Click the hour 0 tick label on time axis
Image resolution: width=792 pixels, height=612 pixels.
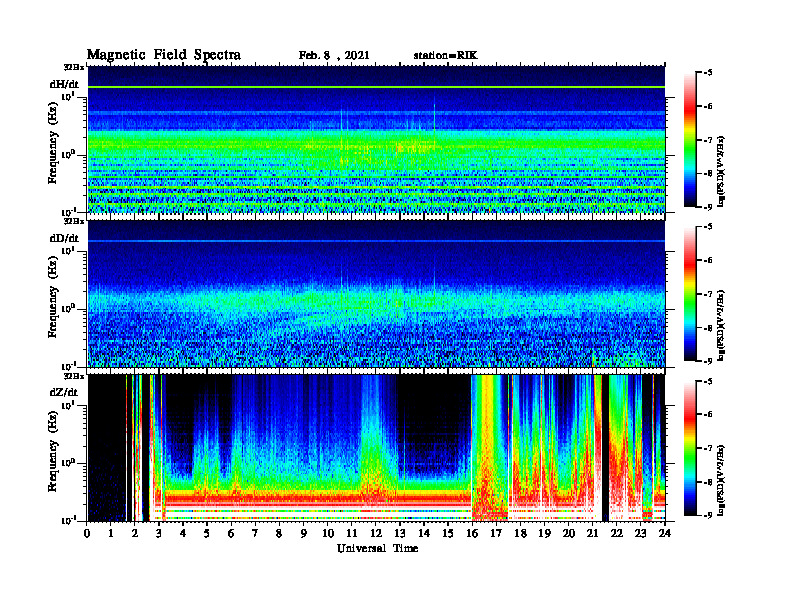[87, 533]
